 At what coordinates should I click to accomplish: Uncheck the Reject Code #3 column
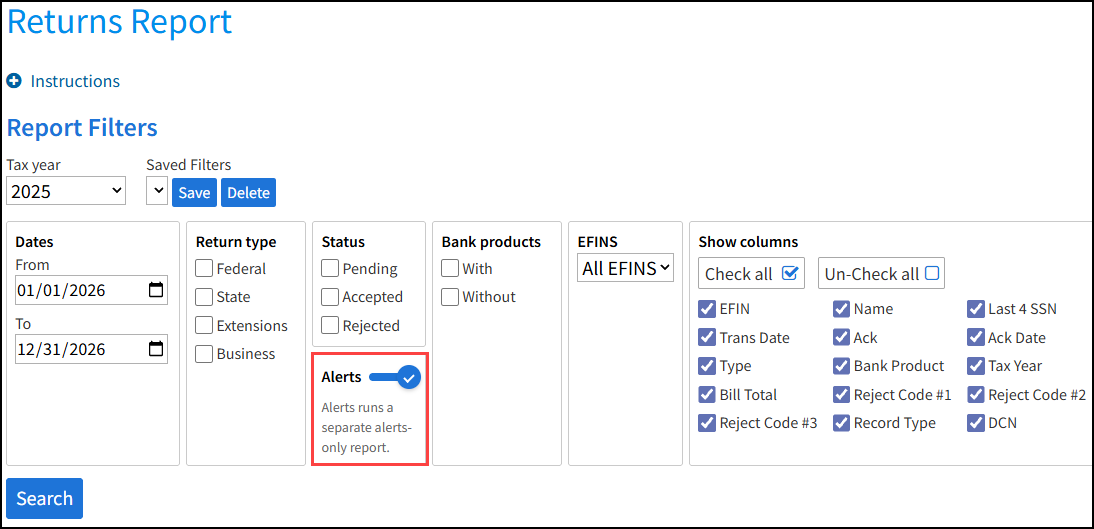coord(707,423)
